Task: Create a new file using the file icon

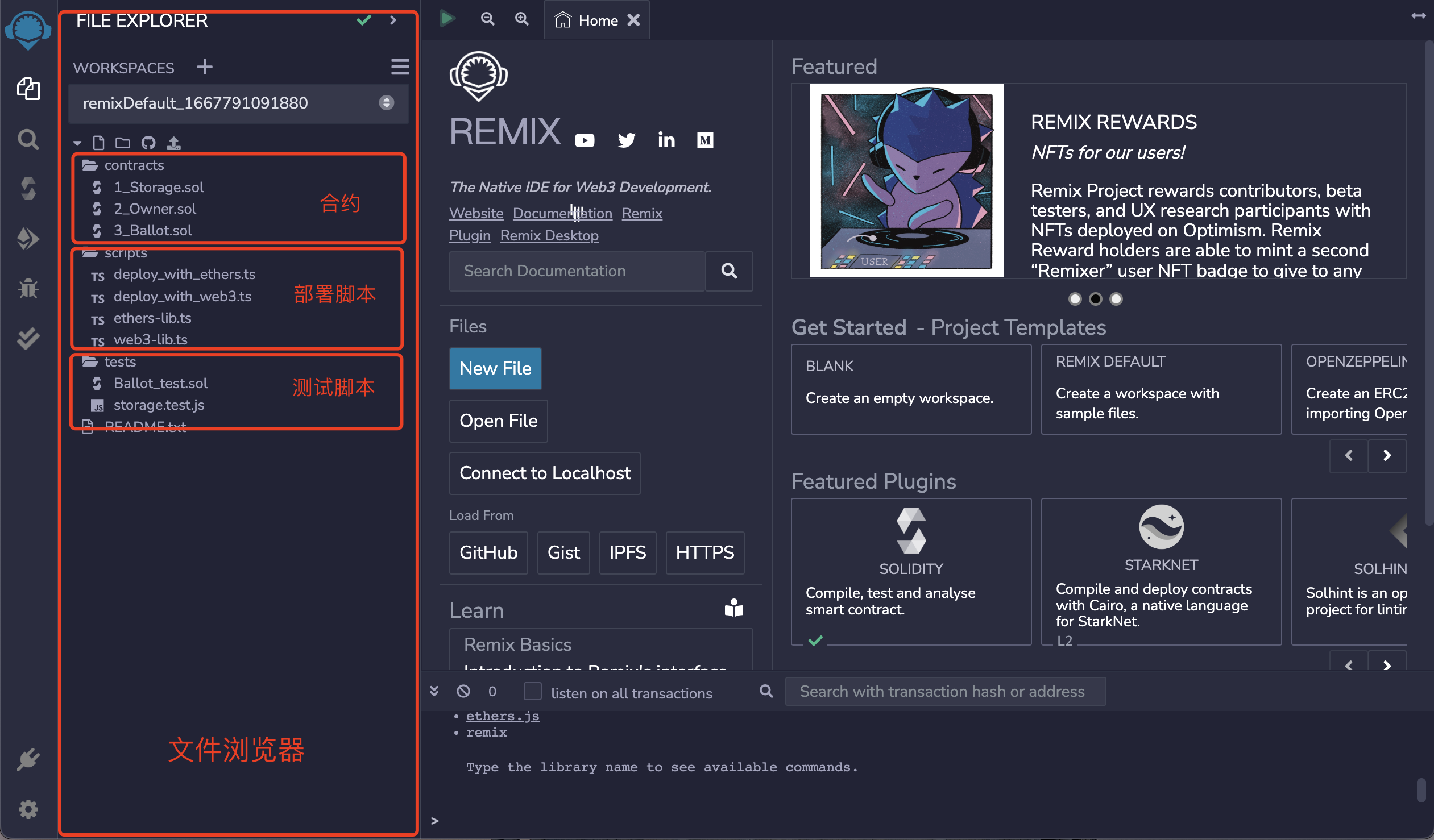Action: (99, 143)
